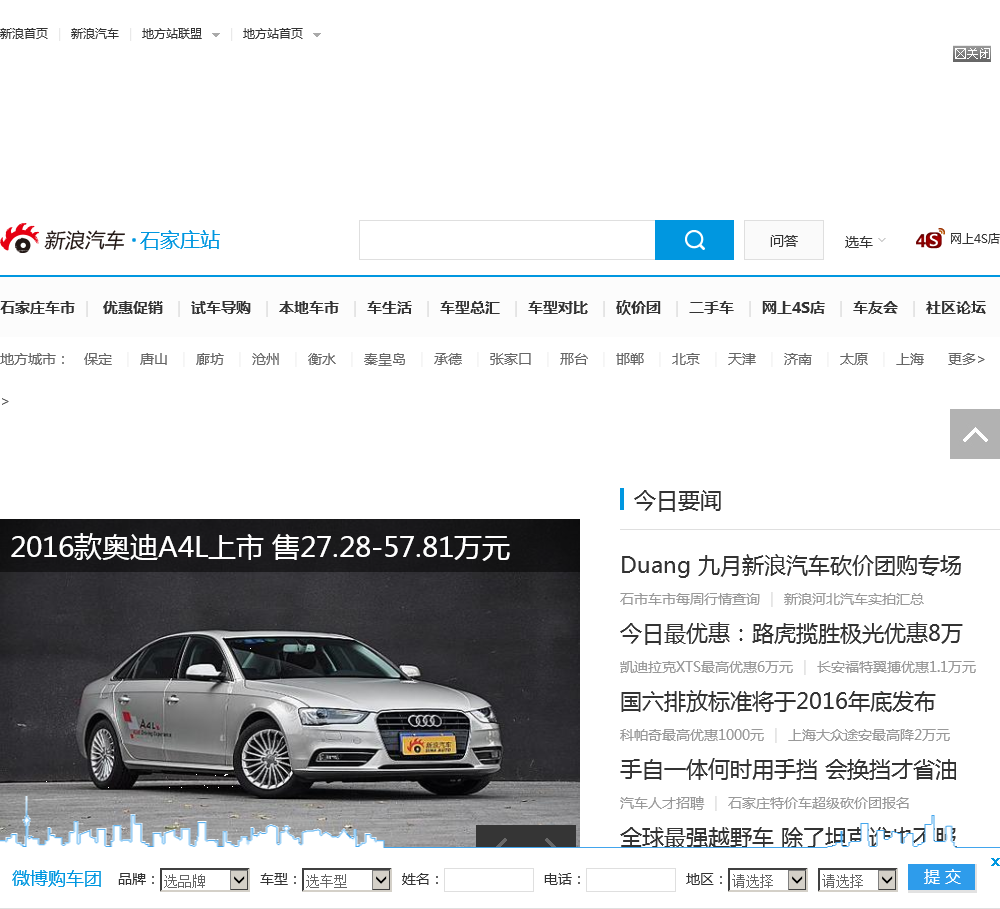Screen dimensions: 1000x909
Task: Select city 济南
Action: click(x=797, y=359)
